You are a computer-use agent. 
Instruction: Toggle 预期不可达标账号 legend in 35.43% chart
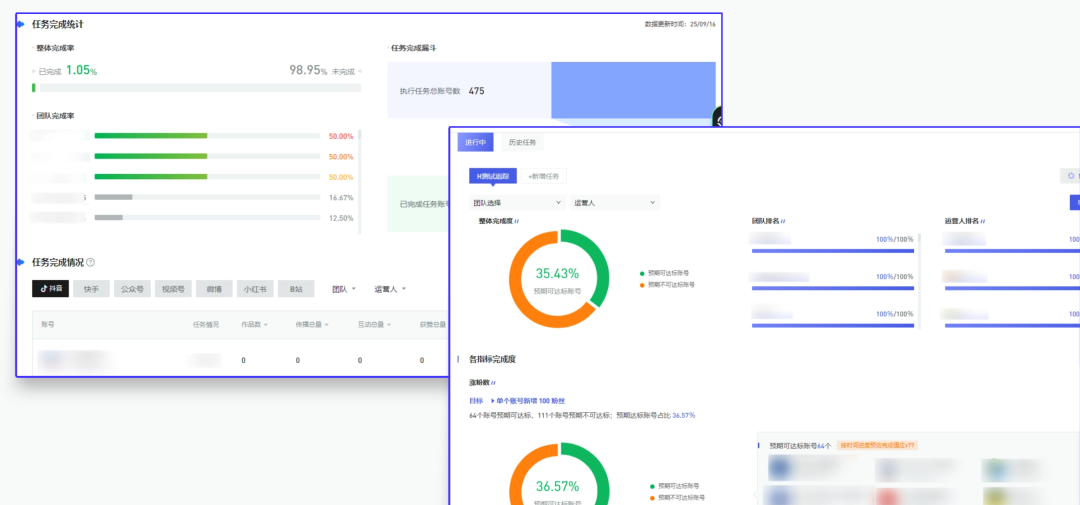pos(669,284)
